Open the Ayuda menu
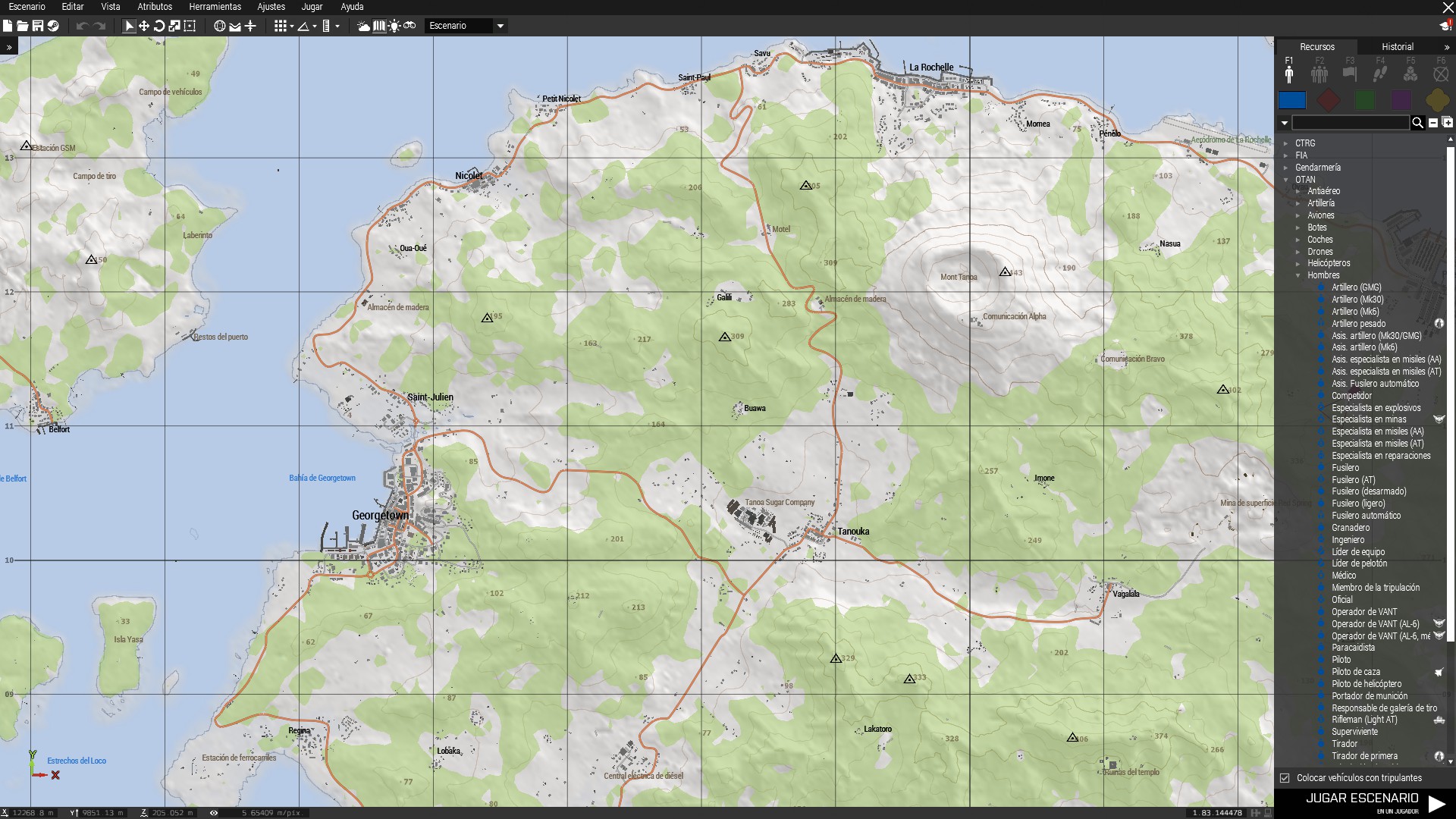 [x=352, y=7]
